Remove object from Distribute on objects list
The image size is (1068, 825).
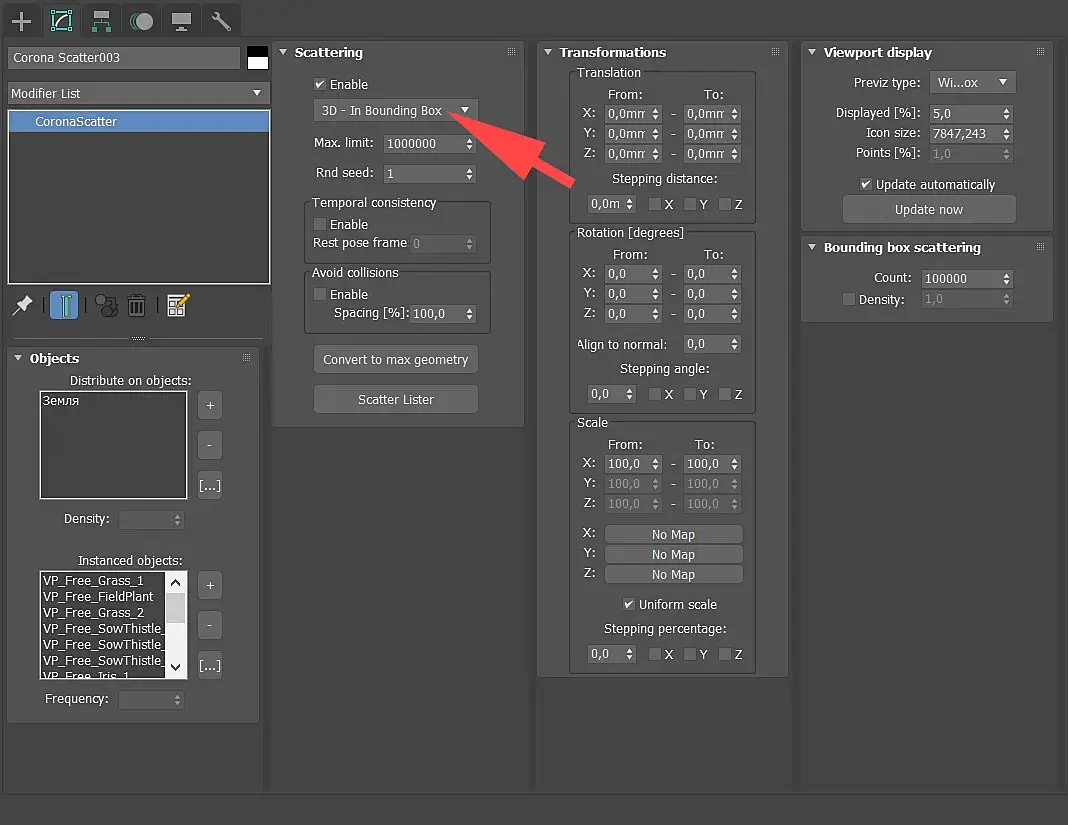coord(210,446)
